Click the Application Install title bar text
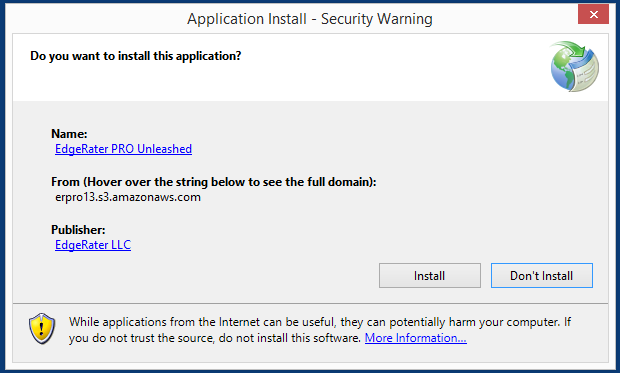The height and width of the screenshot is (373, 620). 310,19
